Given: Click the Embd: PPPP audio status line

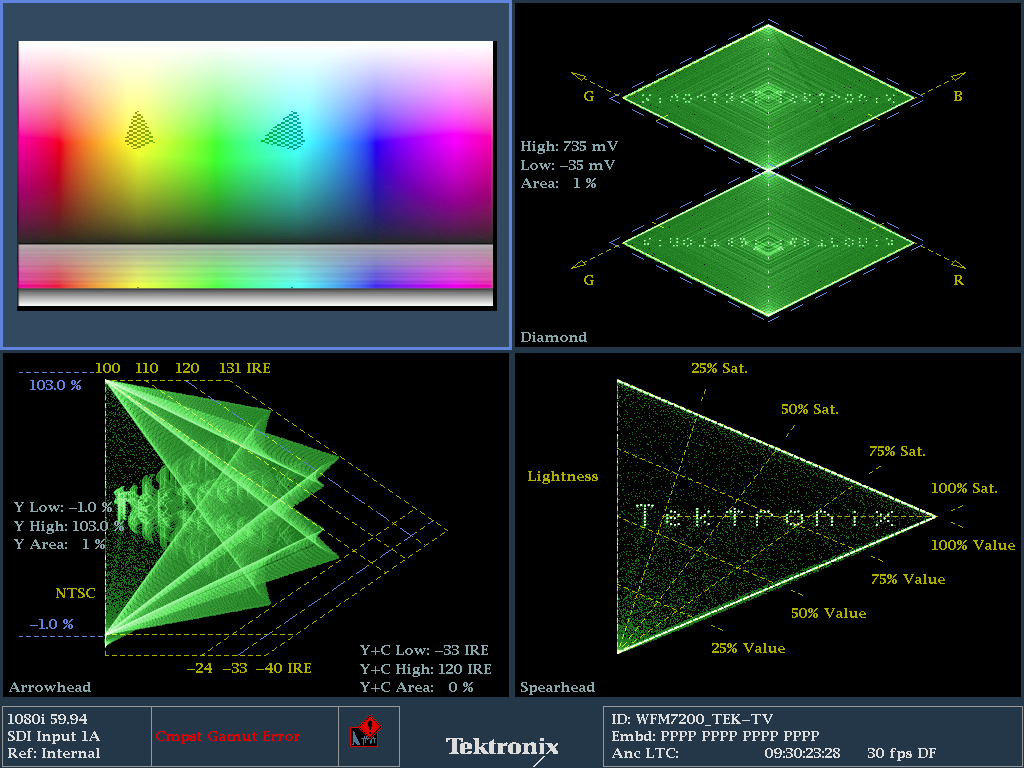Looking at the screenshot, I should click(715, 736).
